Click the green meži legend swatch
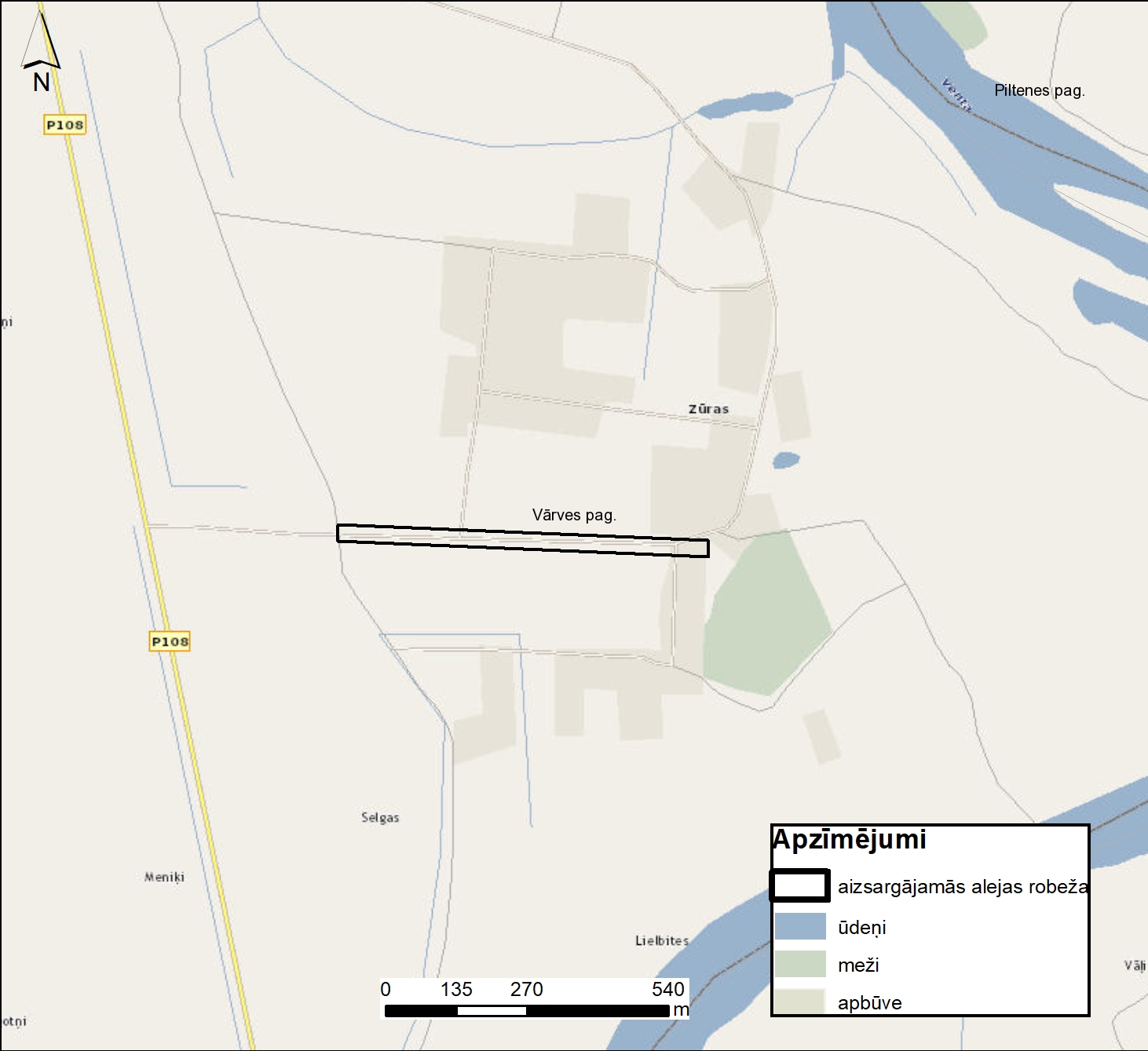Image resolution: width=1148 pixels, height=1051 pixels. (799, 964)
